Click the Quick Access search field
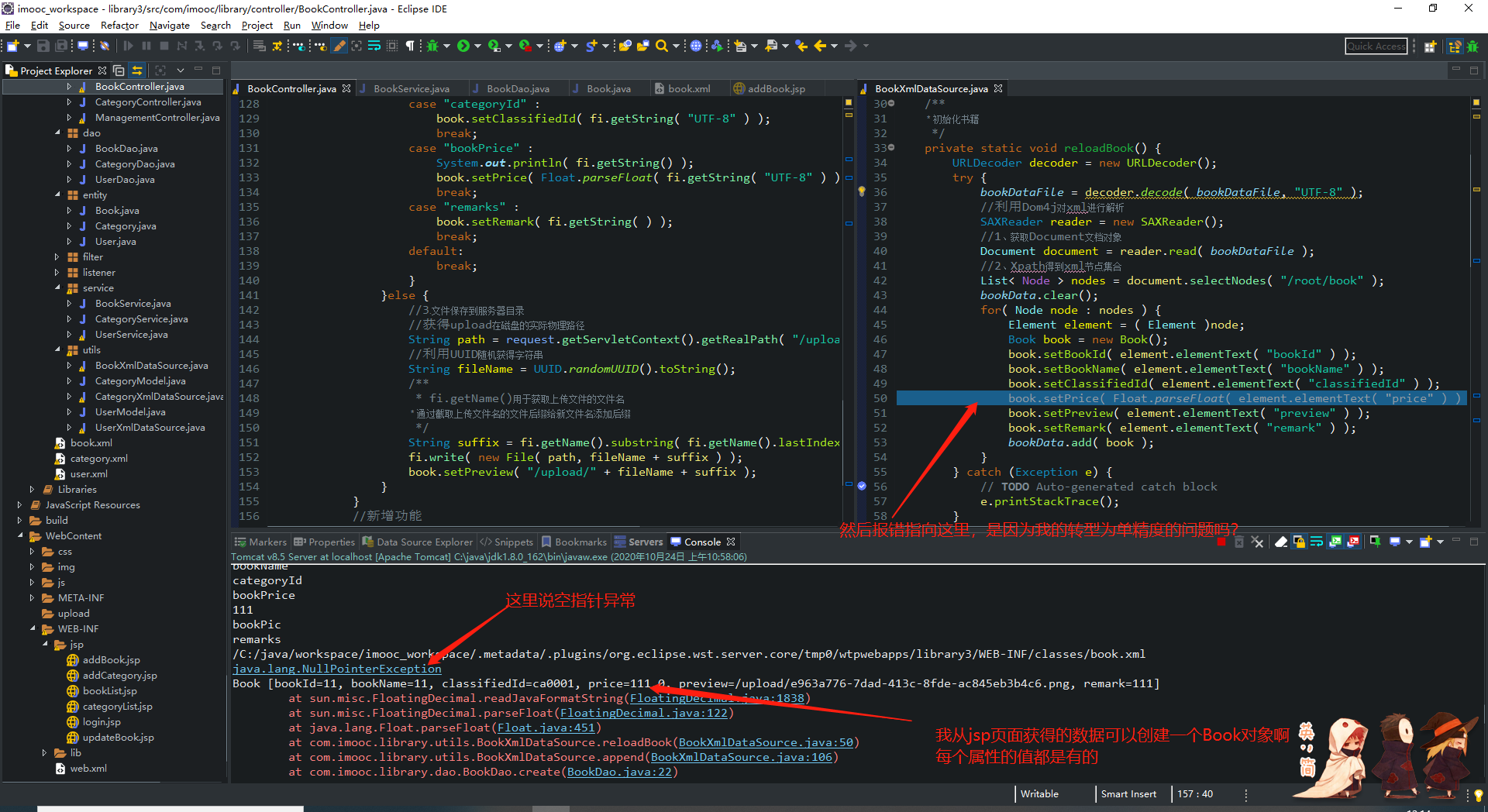Screen dimensions: 1488x812 pos(1376,46)
